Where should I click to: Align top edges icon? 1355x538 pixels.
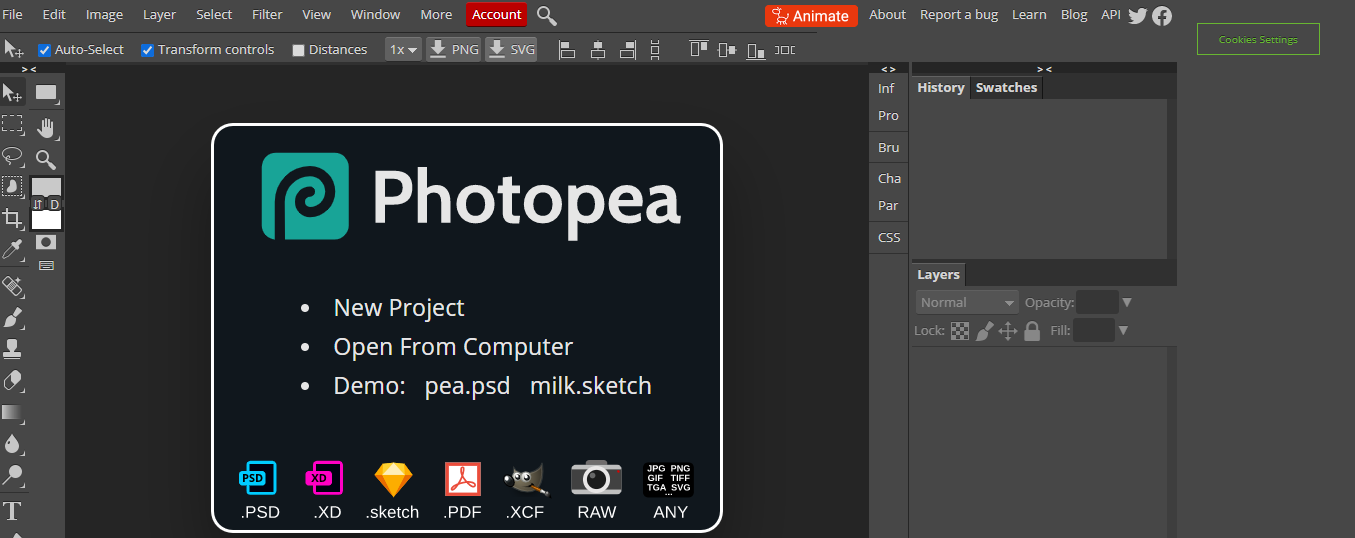click(x=698, y=49)
